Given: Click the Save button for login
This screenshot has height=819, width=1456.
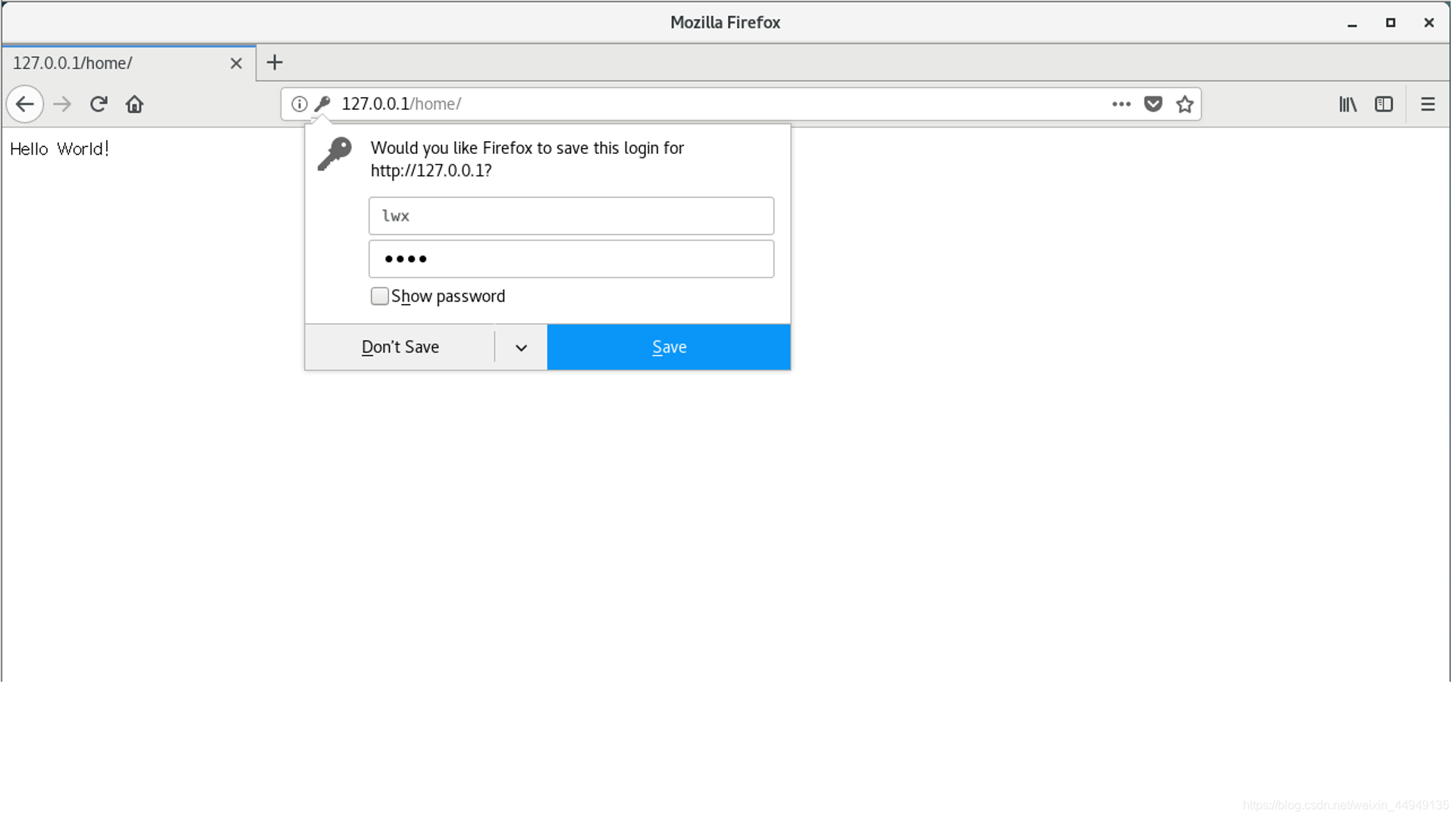Looking at the screenshot, I should tap(669, 346).
